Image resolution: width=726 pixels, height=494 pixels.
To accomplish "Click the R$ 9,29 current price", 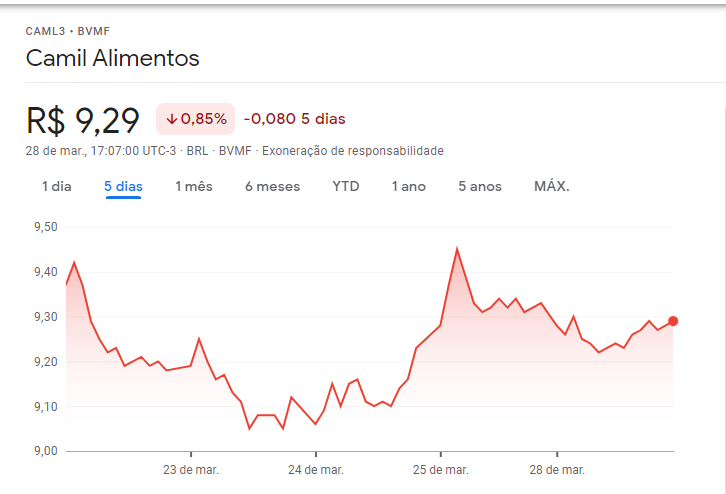I will point(83,121).
